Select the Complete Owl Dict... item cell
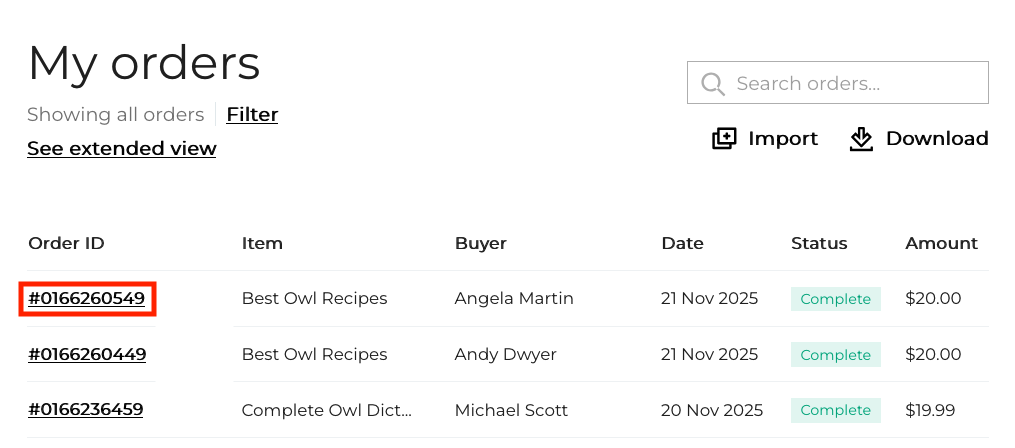 pyautogui.click(x=326, y=410)
